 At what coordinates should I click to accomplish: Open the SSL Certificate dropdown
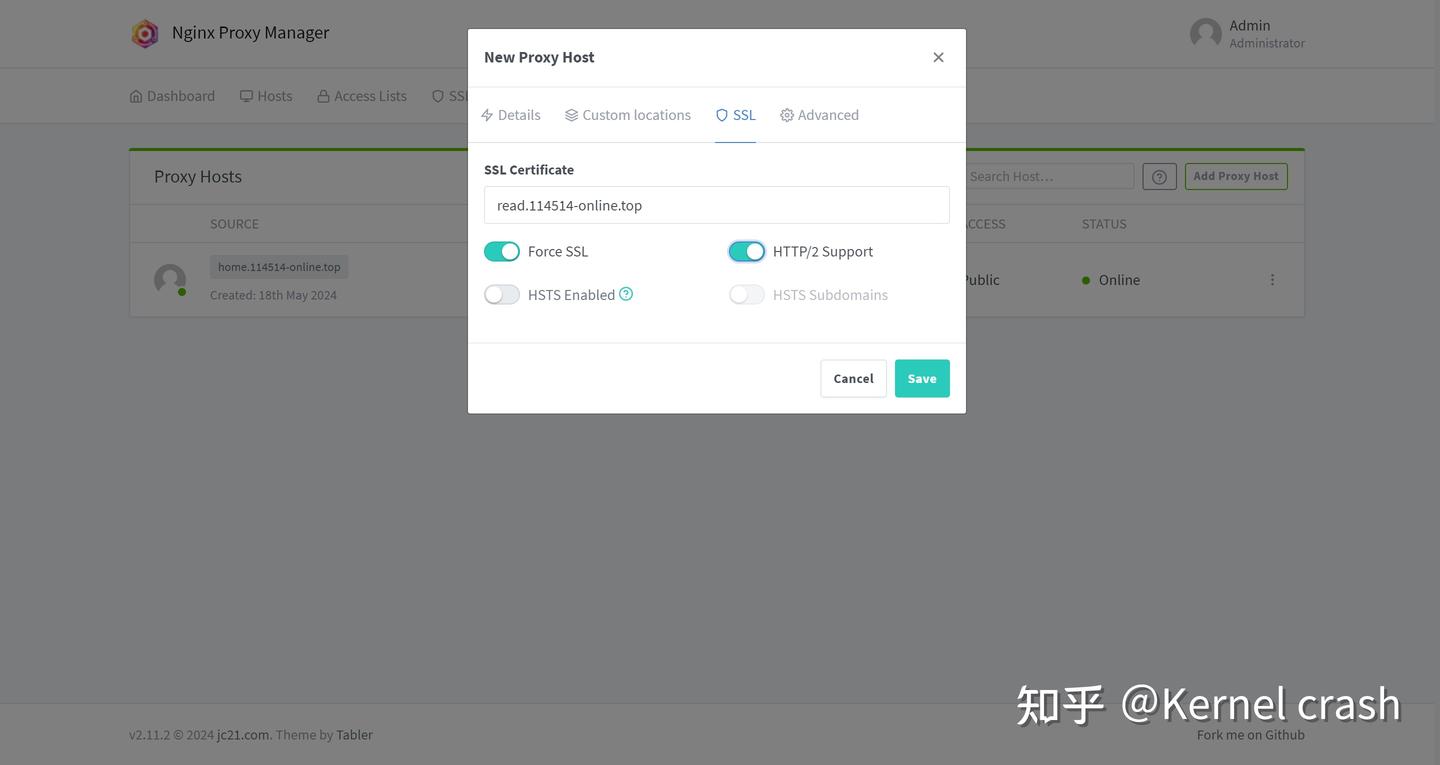pyautogui.click(x=717, y=205)
